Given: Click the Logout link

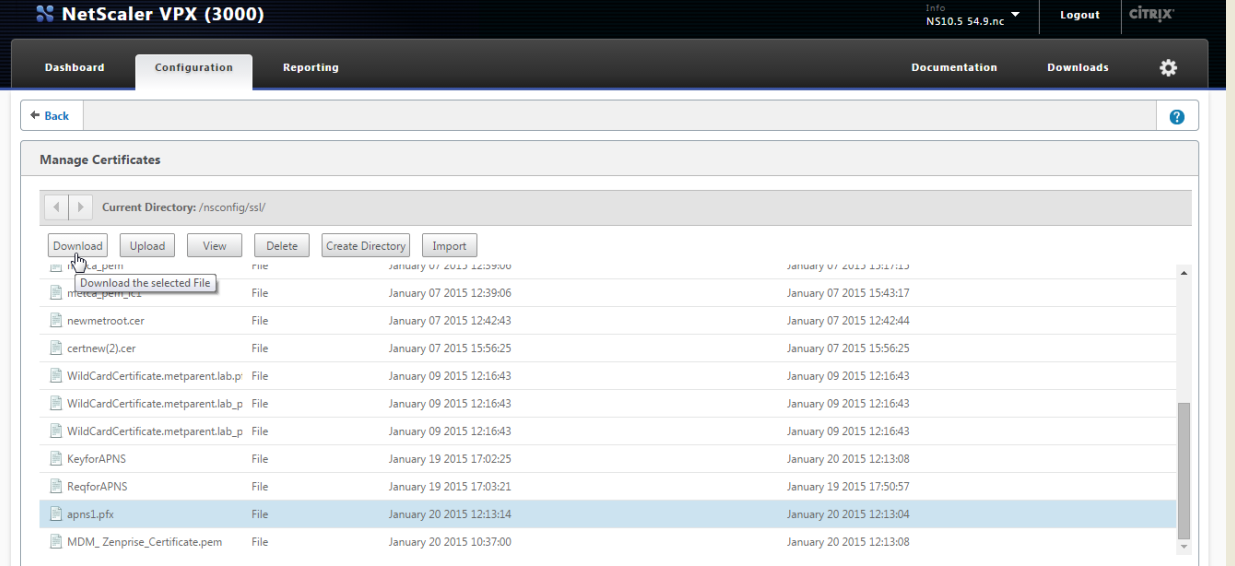Looking at the screenshot, I should (x=1079, y=15).
